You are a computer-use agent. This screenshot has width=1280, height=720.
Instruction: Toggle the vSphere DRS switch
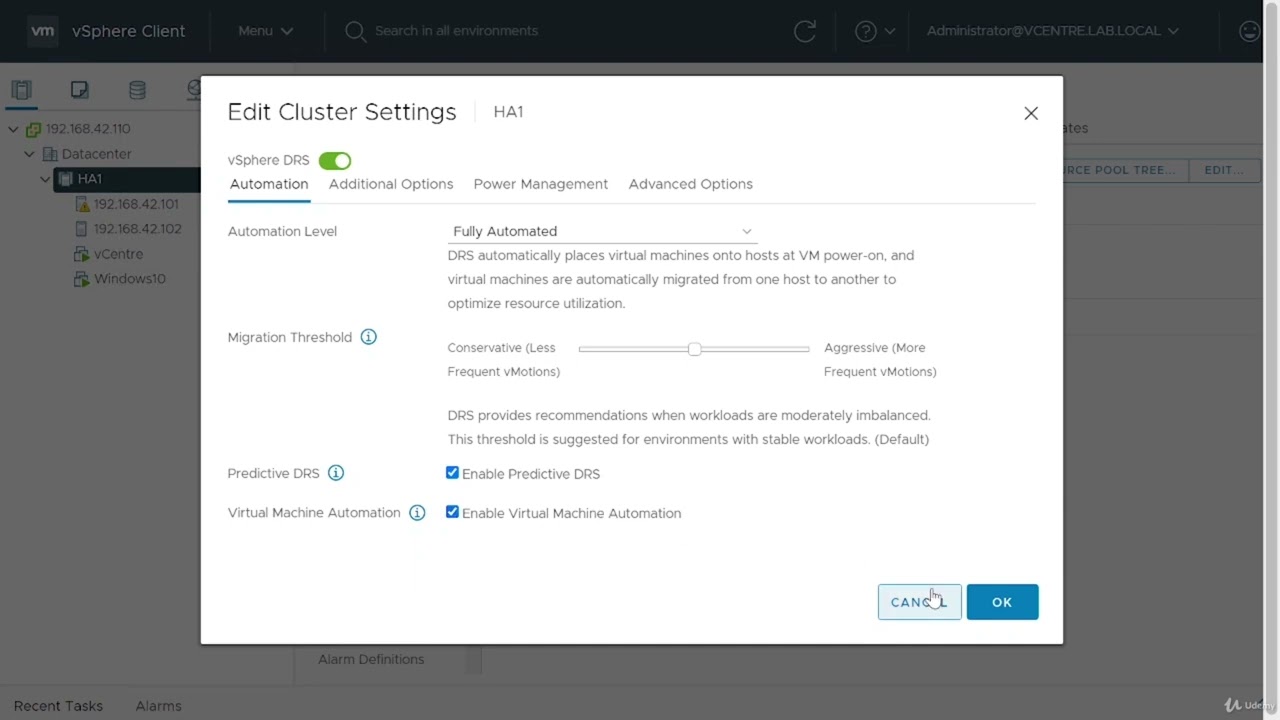[x=335, y=160]
